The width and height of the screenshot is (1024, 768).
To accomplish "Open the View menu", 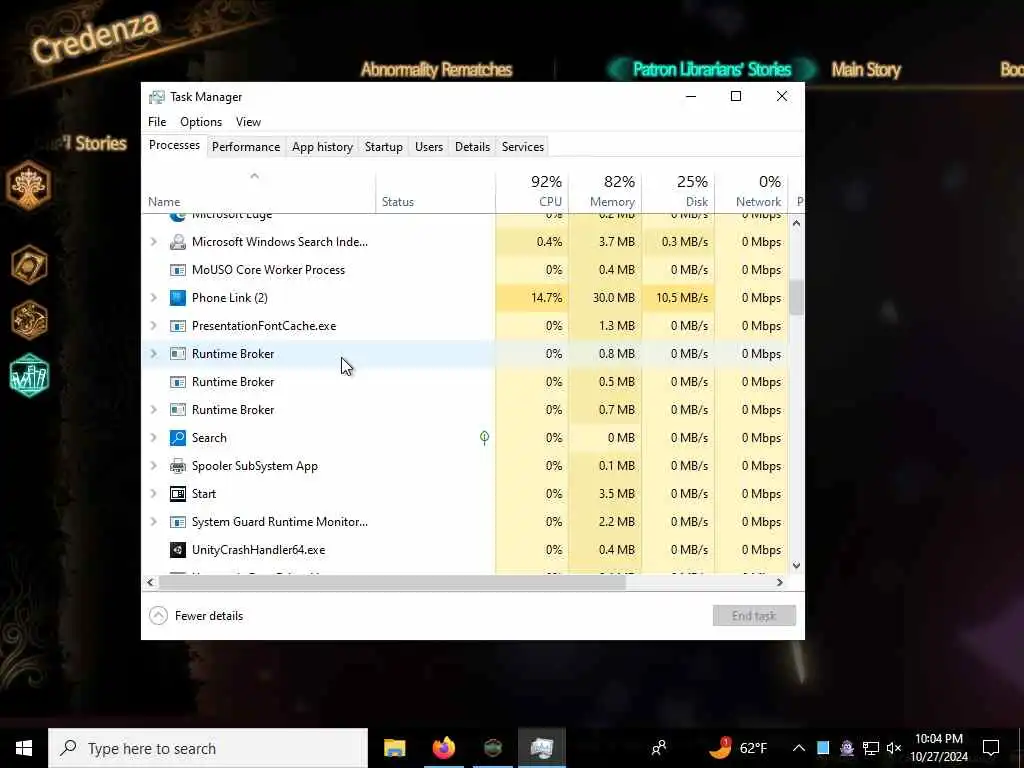I will pyautogui.click(x=248, y=121).
